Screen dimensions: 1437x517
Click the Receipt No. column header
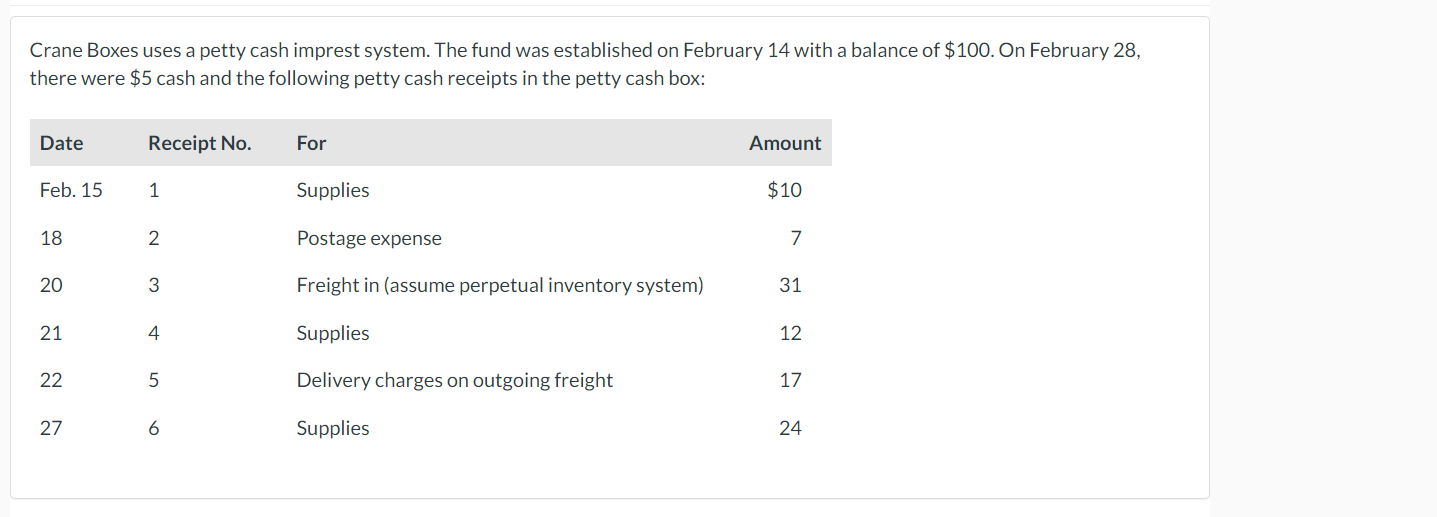tap(199, 143)
